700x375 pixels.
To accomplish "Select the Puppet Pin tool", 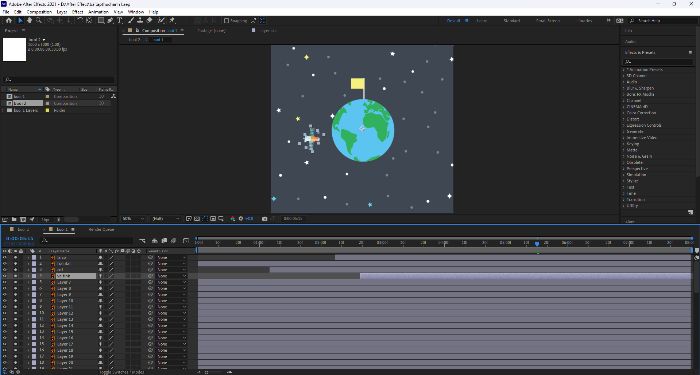I will [x=172, y=21].
